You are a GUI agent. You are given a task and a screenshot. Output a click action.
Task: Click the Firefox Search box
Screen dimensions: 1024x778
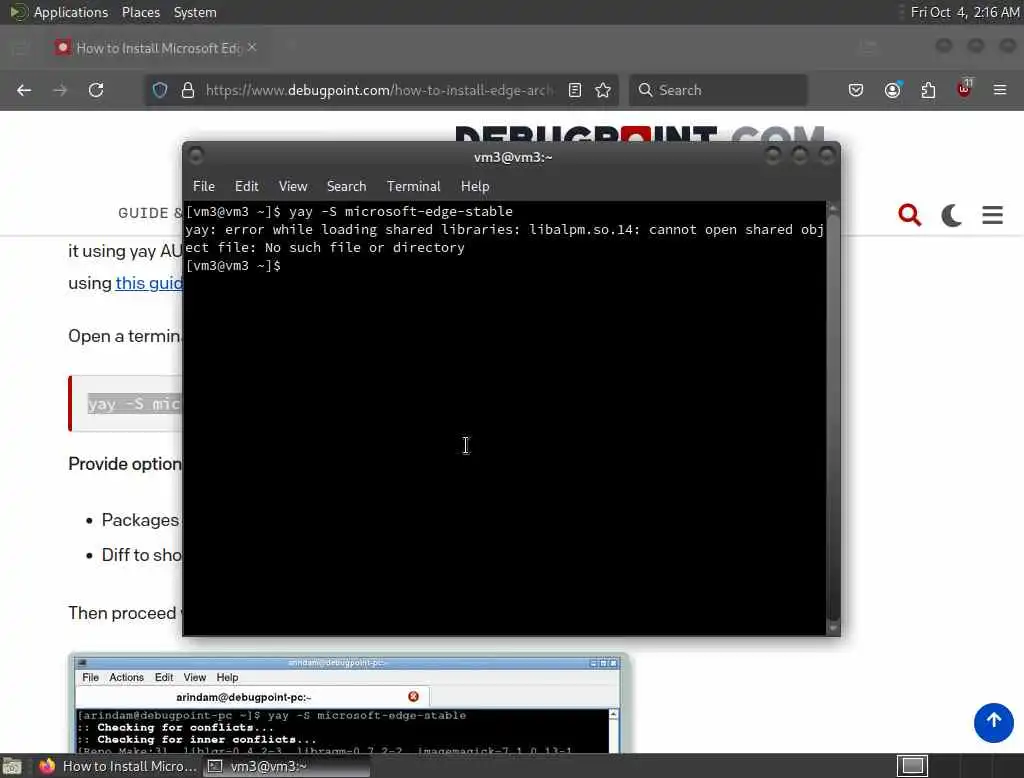click(x=718, y=90)
